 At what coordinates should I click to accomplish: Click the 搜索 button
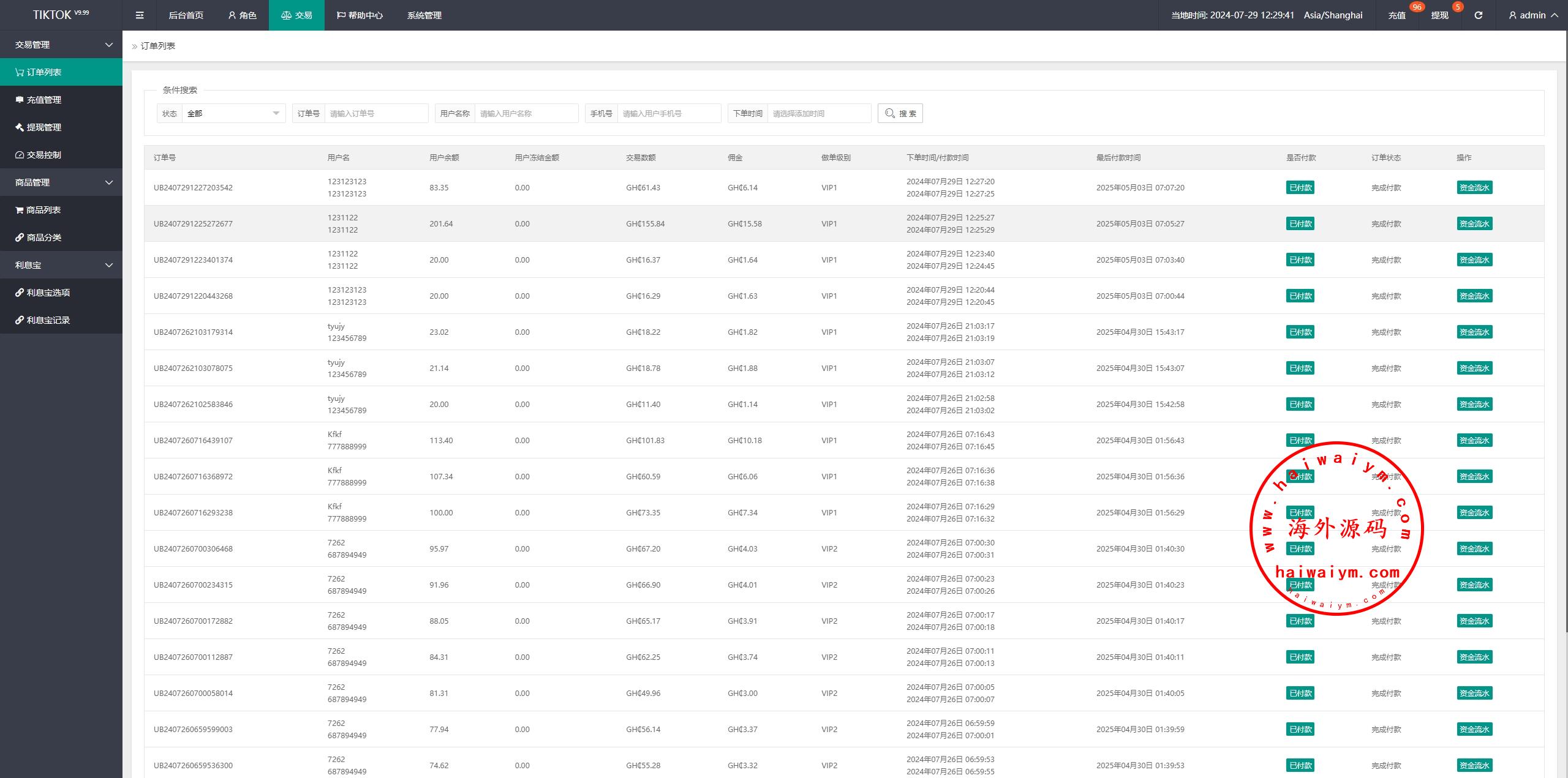(900, 113)
